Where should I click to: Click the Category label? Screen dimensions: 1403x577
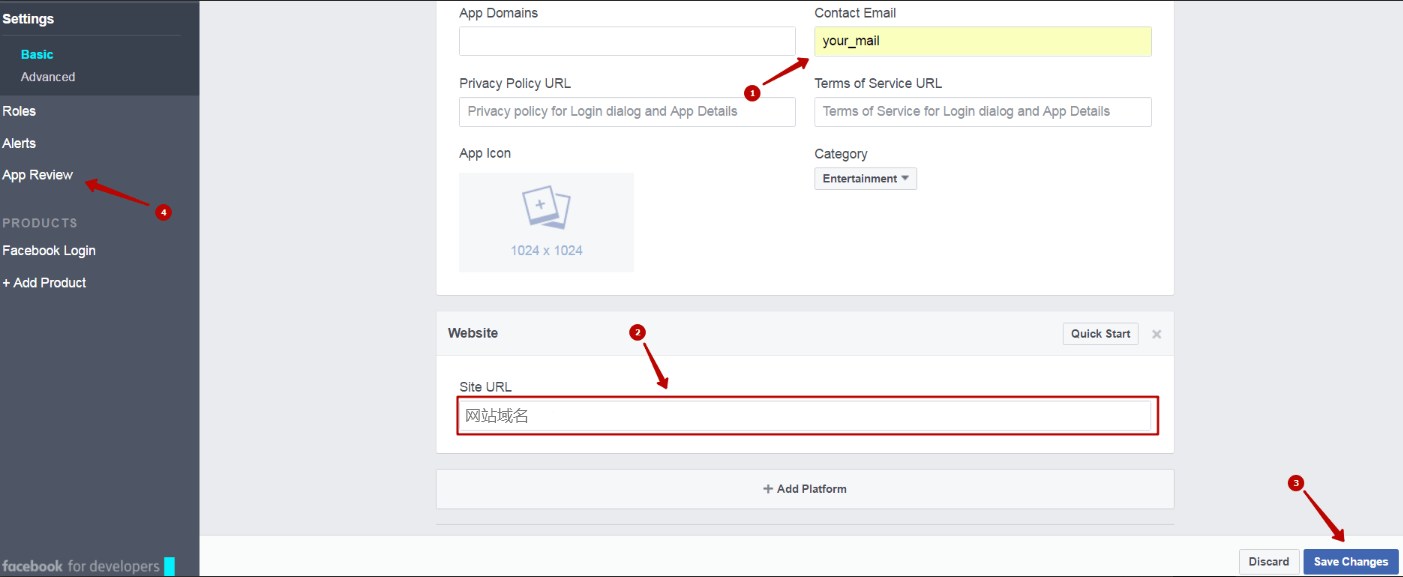tap(841, 154)
